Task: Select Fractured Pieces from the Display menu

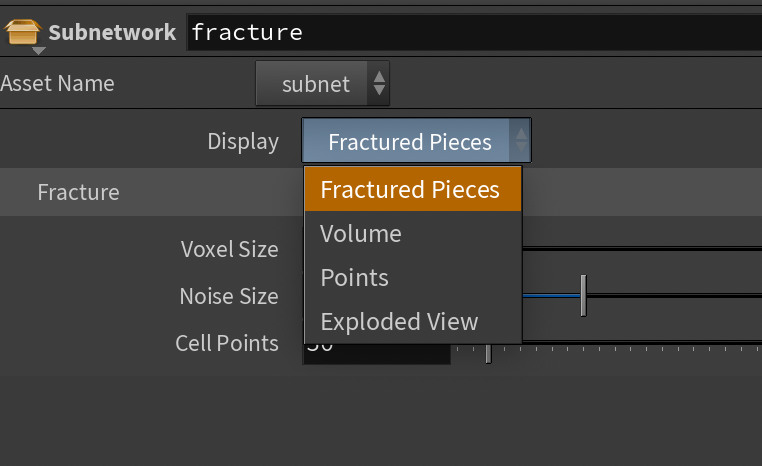Action: click(413, 190)
